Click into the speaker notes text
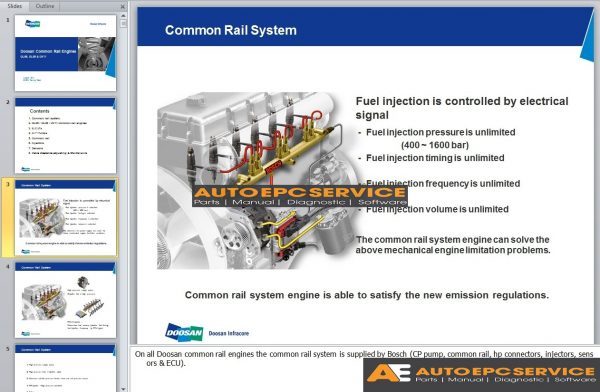 click(x=364, y=358)
